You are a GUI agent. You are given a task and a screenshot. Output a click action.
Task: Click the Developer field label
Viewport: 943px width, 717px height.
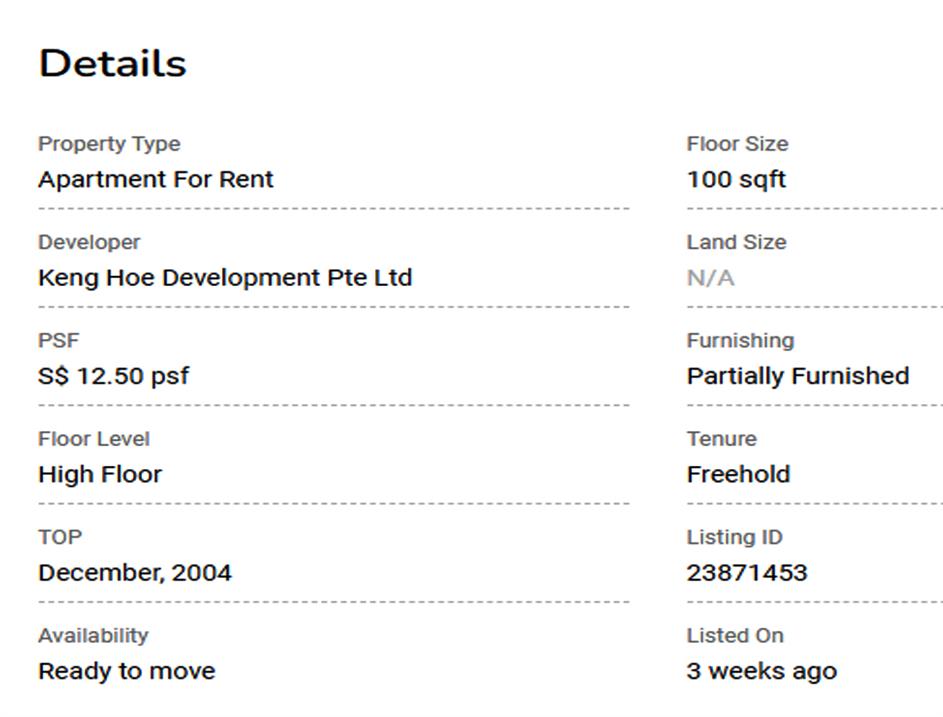click(x=89, y=242)
